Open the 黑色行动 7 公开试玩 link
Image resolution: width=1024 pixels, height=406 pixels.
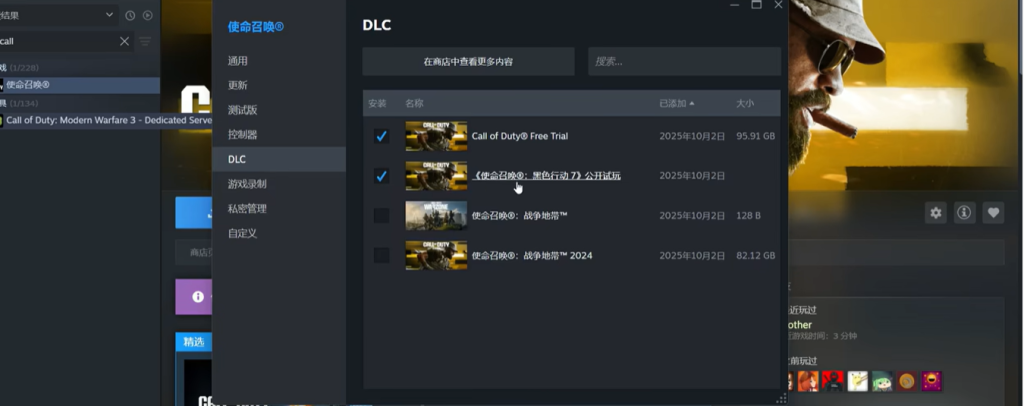click(x=546, y=176)
